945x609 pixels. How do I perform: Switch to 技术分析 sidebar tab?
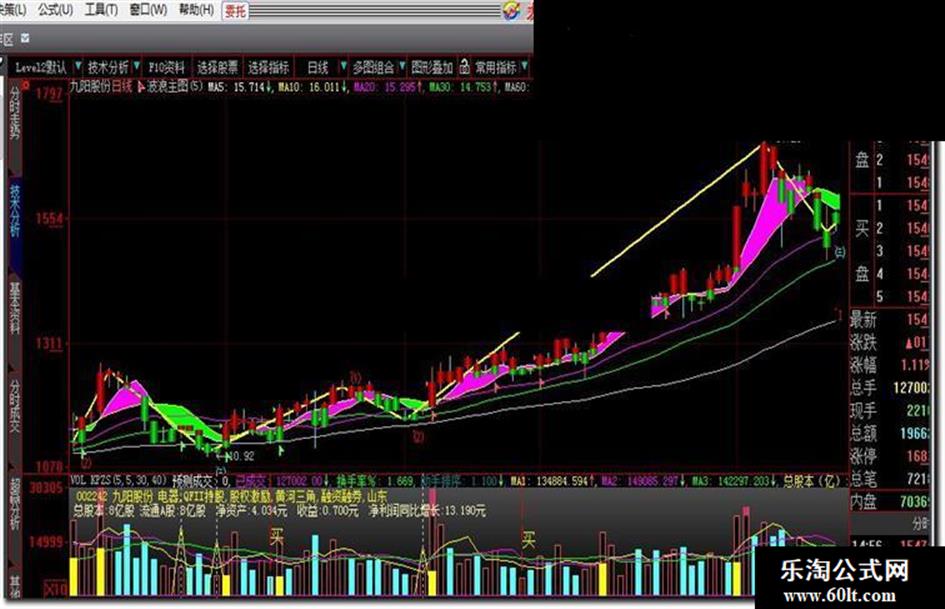14,210
